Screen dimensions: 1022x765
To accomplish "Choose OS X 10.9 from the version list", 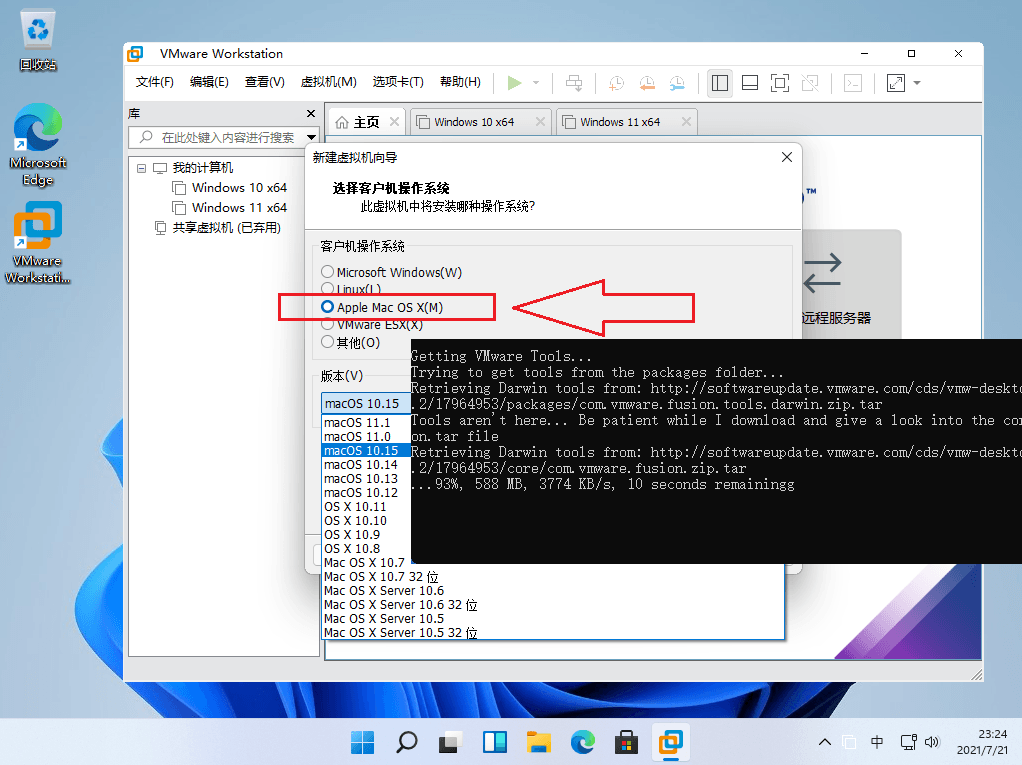I will 366,535.
